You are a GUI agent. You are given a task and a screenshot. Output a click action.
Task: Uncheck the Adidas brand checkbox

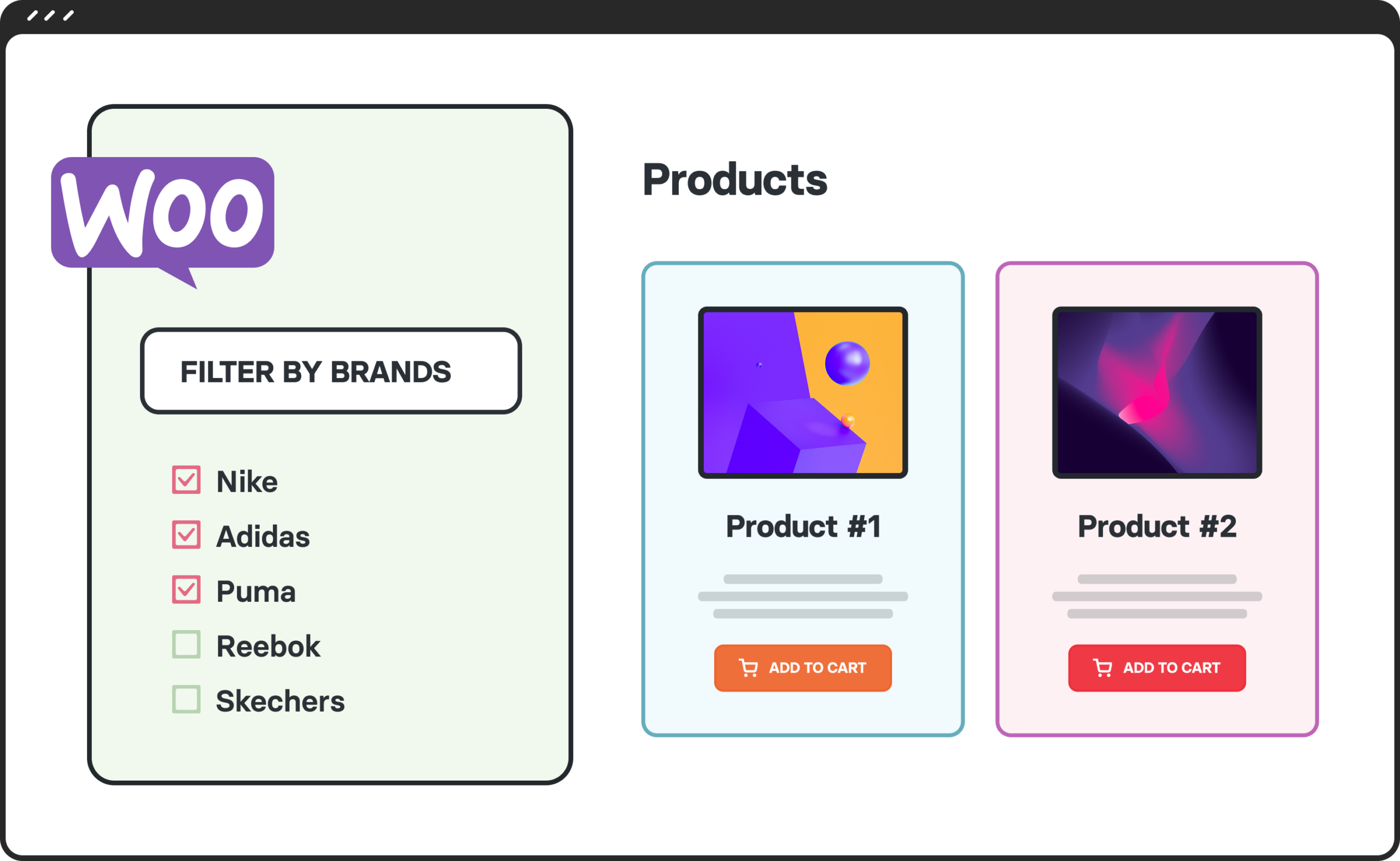(186, 535)
